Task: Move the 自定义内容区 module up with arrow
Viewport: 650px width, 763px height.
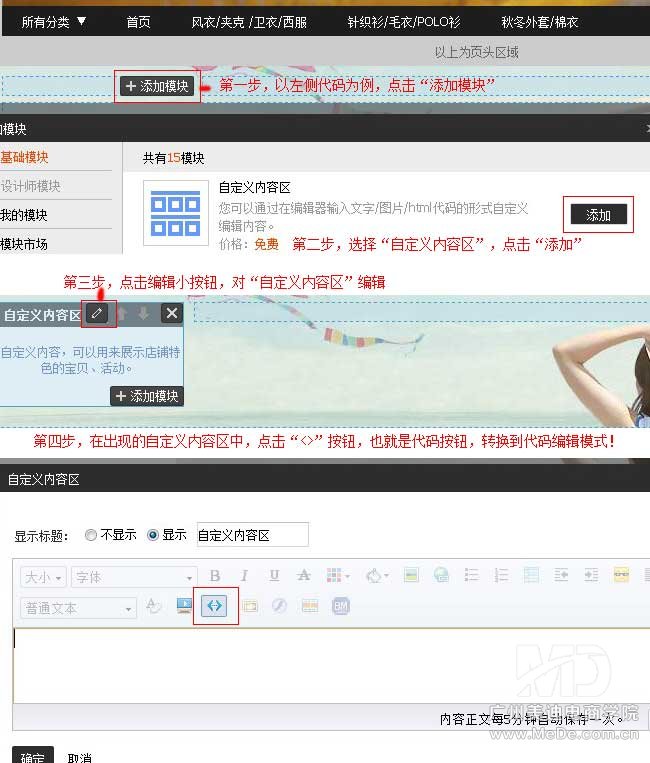Action: [123, 313]
